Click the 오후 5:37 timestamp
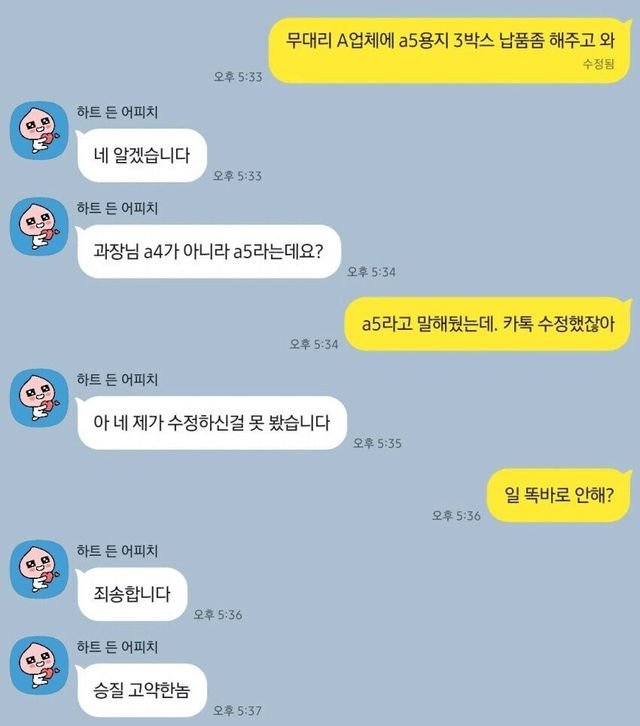640x726 pixels. coord(237,710)
